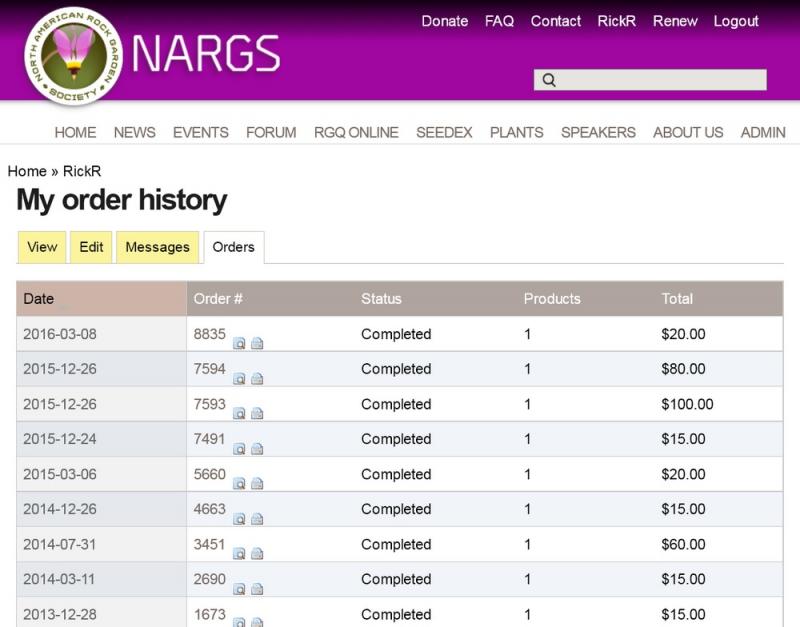Click the Logout link
This screenshot has height=627, width=800.
click(736, 21)
